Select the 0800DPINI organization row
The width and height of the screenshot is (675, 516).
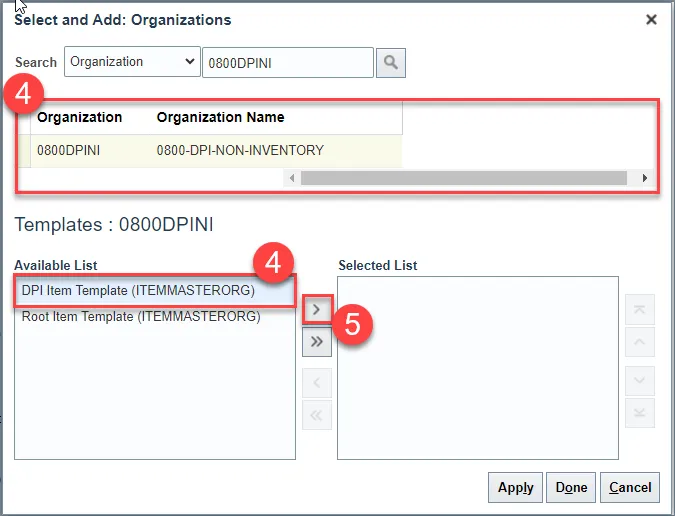(x=180, y=151)
